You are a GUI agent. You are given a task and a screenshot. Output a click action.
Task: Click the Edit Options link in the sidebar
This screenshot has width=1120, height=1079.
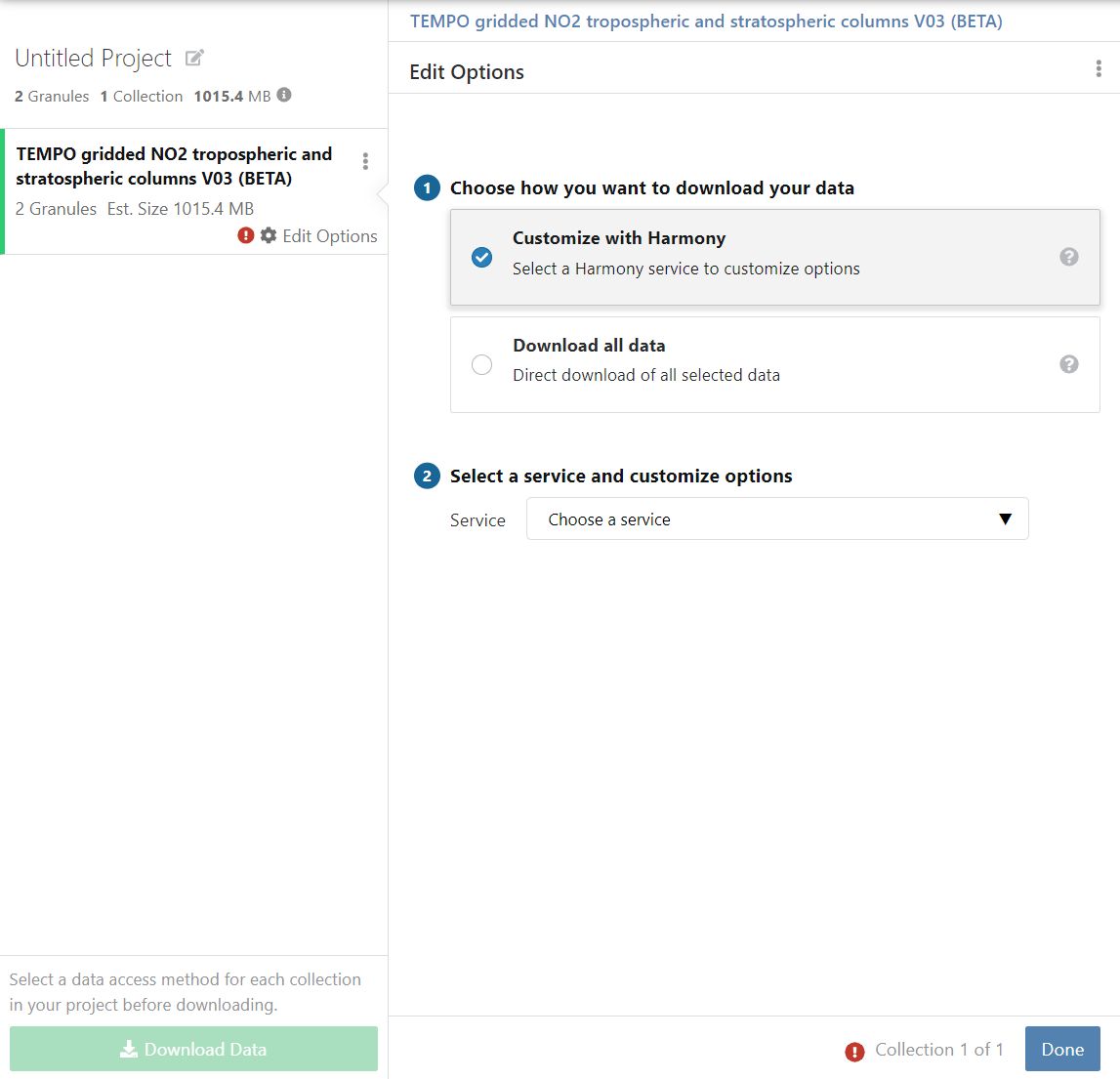pos(329,235)
